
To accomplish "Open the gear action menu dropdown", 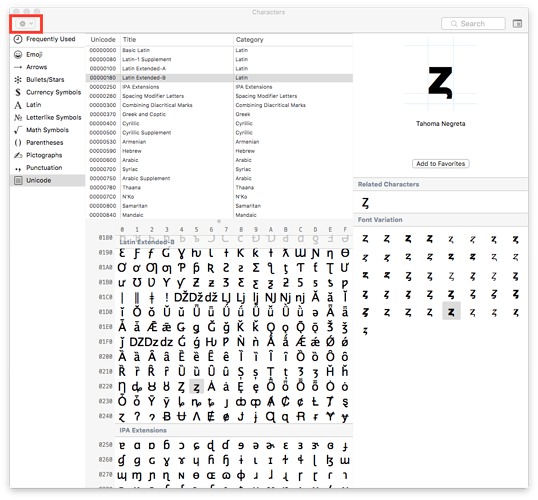I will click(26, 24).
